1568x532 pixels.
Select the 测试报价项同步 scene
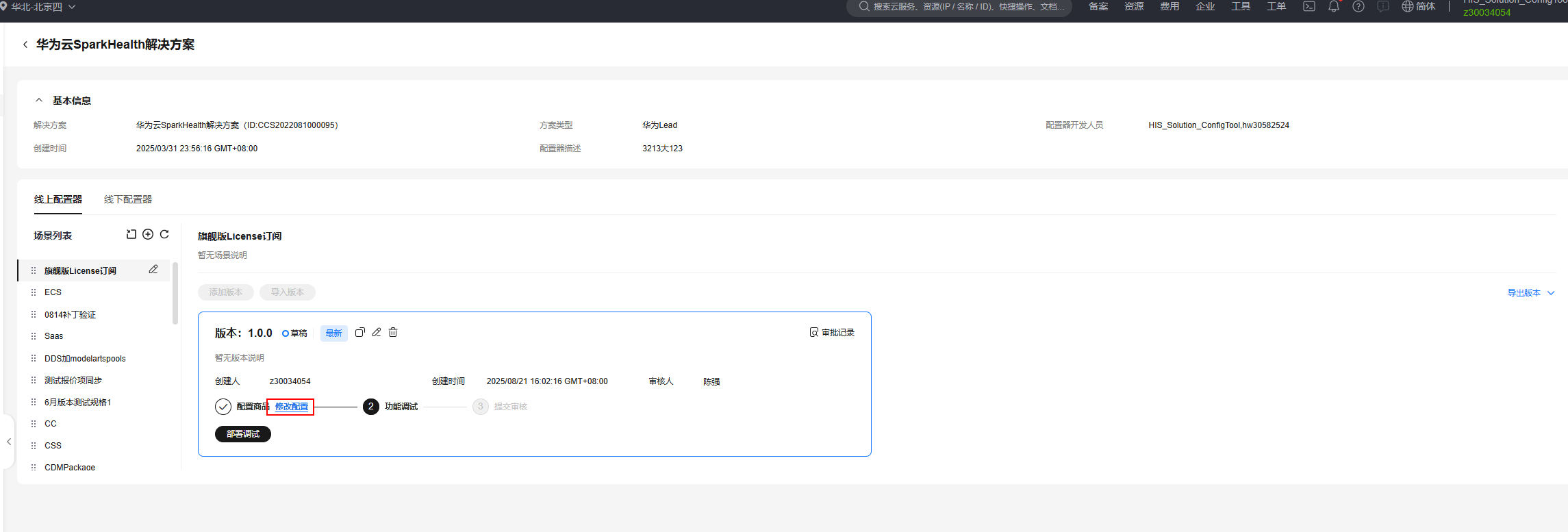coord(73,380)
